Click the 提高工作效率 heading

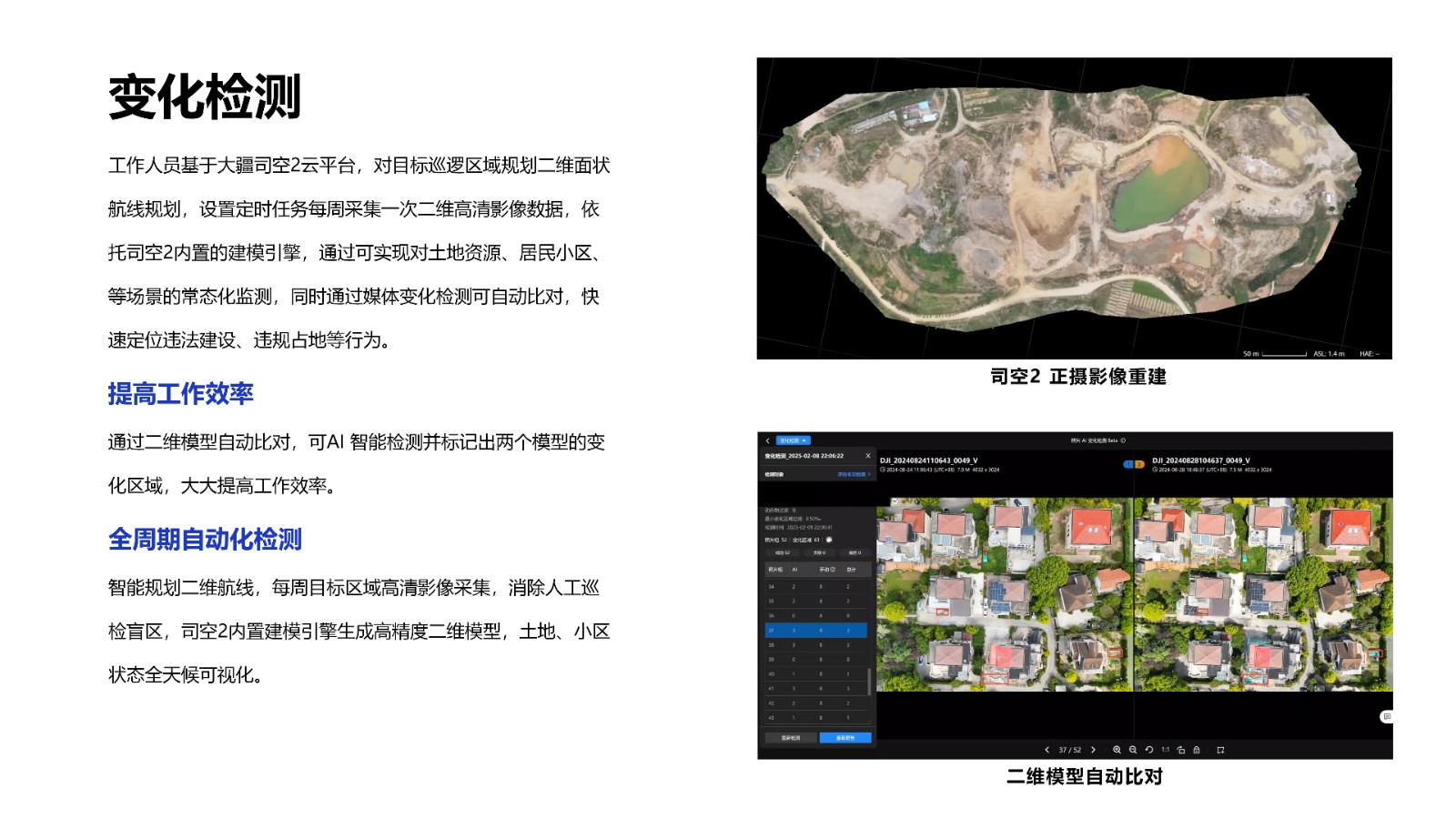tap(180, 393)
